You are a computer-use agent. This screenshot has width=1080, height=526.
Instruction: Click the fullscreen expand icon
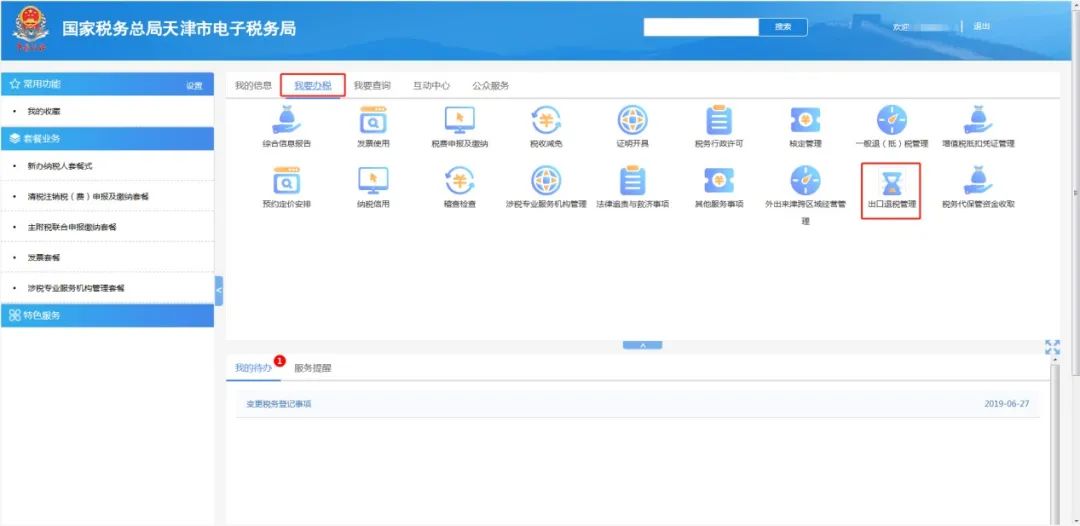1052,347
